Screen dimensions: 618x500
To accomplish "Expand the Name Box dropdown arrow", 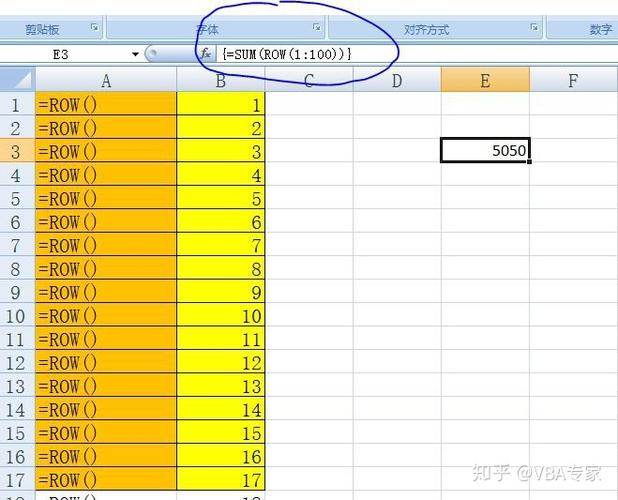I will (135, 54).
